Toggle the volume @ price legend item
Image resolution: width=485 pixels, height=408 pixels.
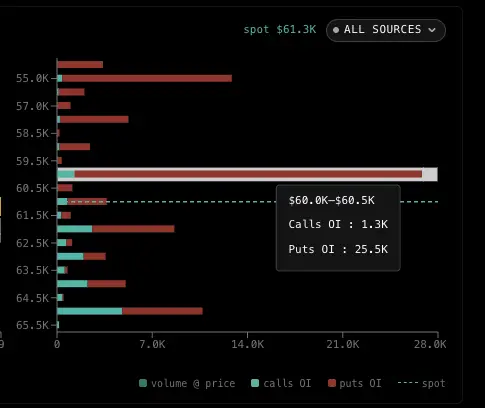tap(187, 383)
